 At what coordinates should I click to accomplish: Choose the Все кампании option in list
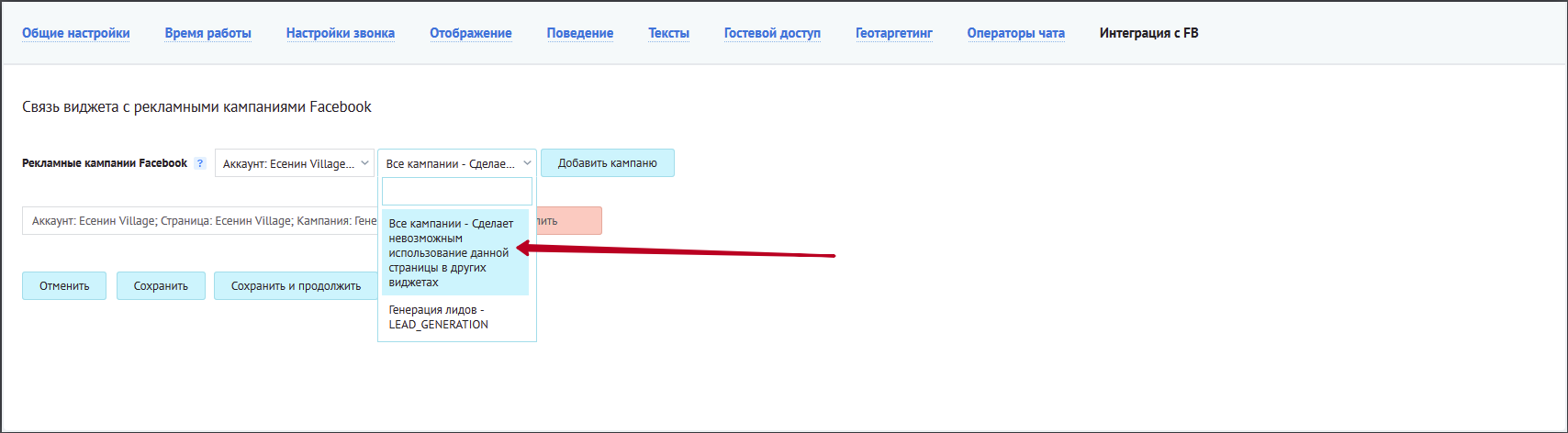455,252
